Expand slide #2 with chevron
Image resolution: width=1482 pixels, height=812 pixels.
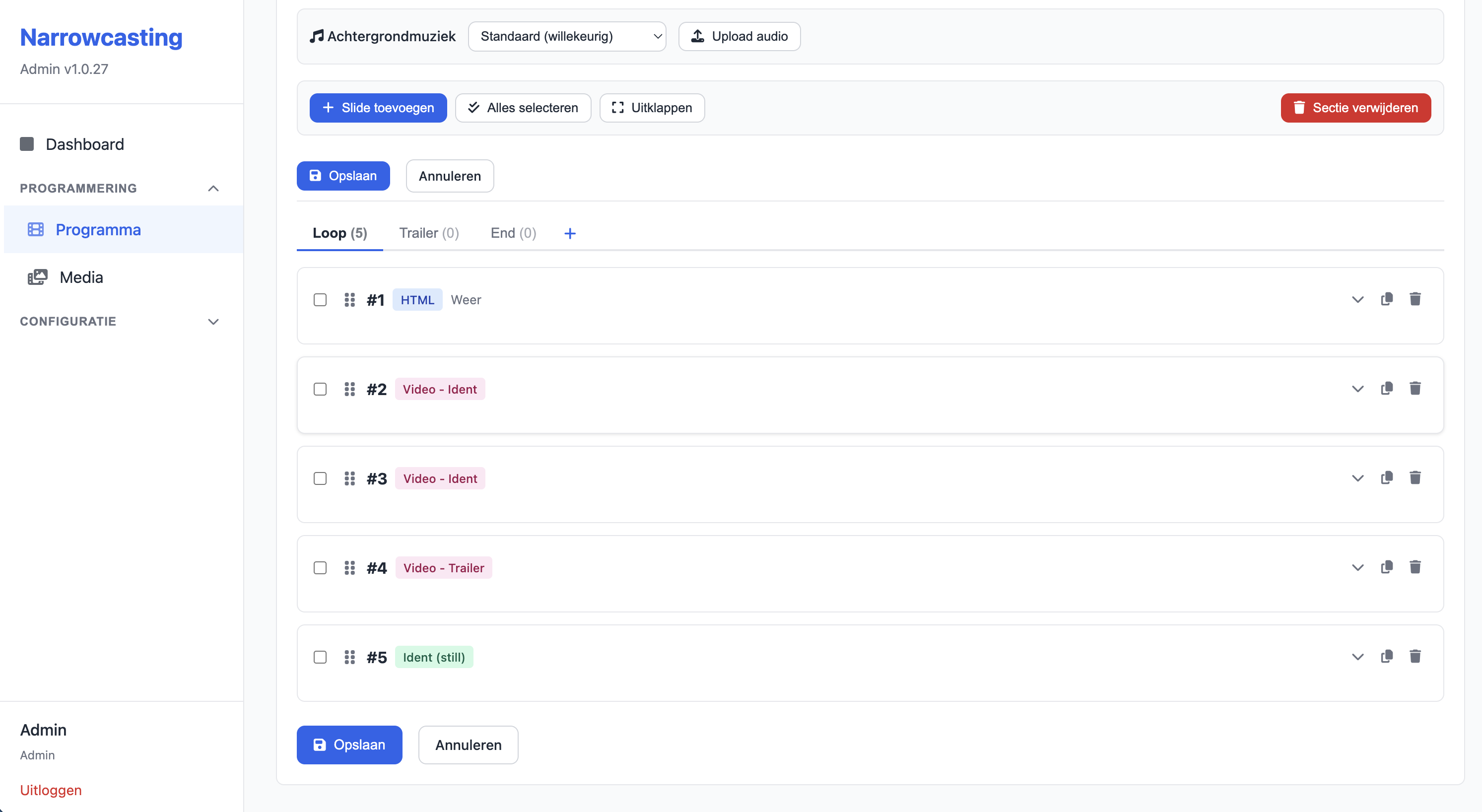tap(1357, 389)
